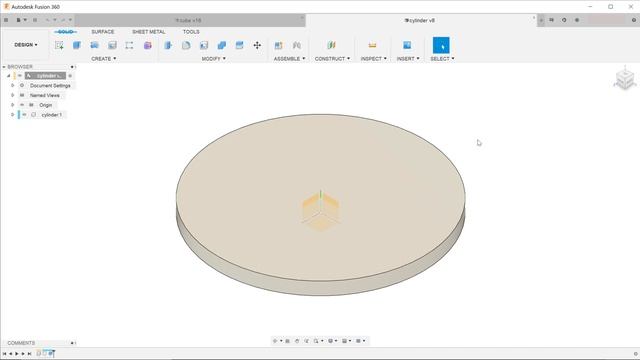640x360 pixels.
Task: Open the INSPECT dropdown menu
Action: point(373,59)
